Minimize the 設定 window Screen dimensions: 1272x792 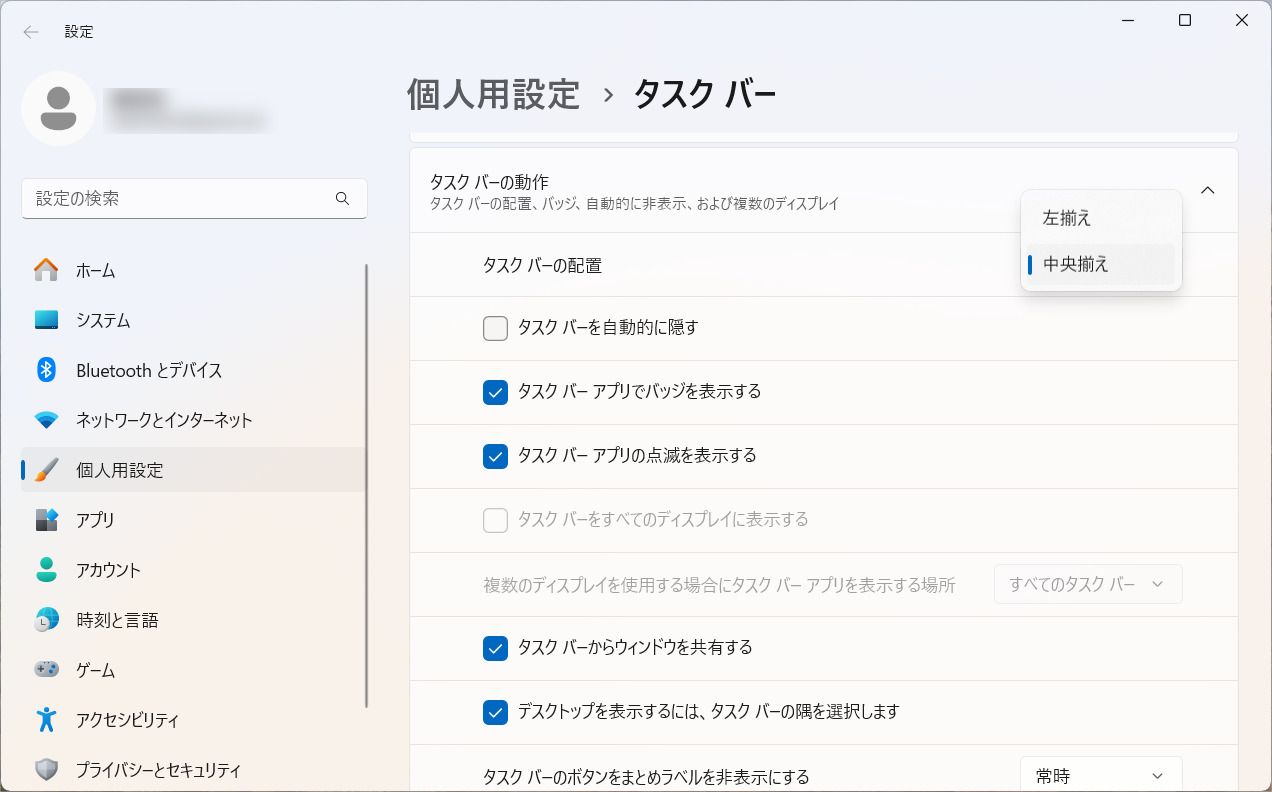(x=1128, y=20)
